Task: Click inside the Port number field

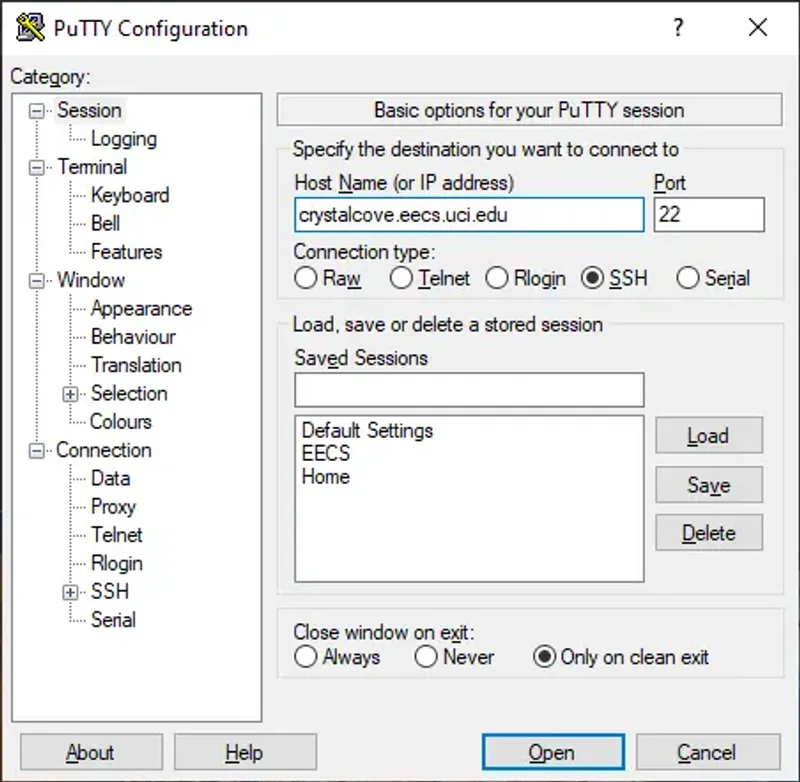Action: (709, 215)
